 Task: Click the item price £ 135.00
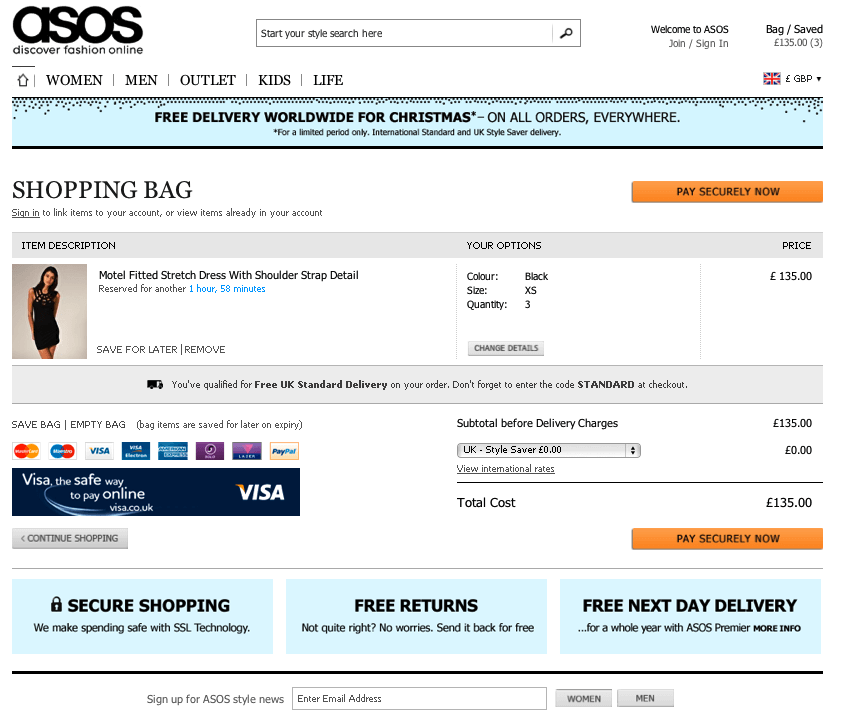[790, 276]
